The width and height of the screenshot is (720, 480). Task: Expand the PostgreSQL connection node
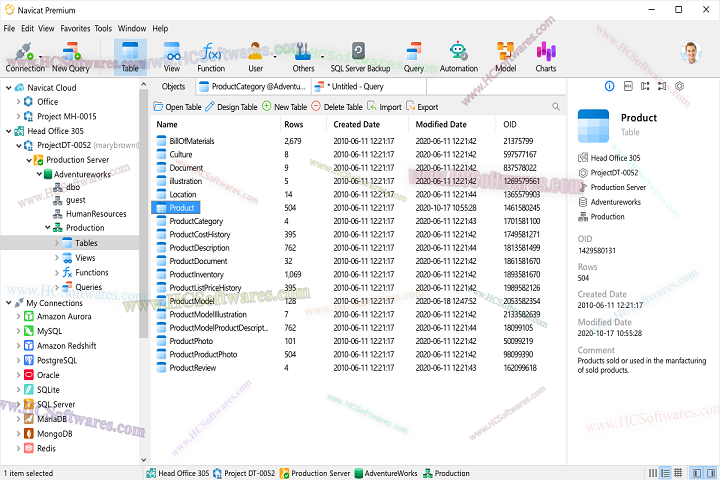pyautogui.click(x=18, y=360)
